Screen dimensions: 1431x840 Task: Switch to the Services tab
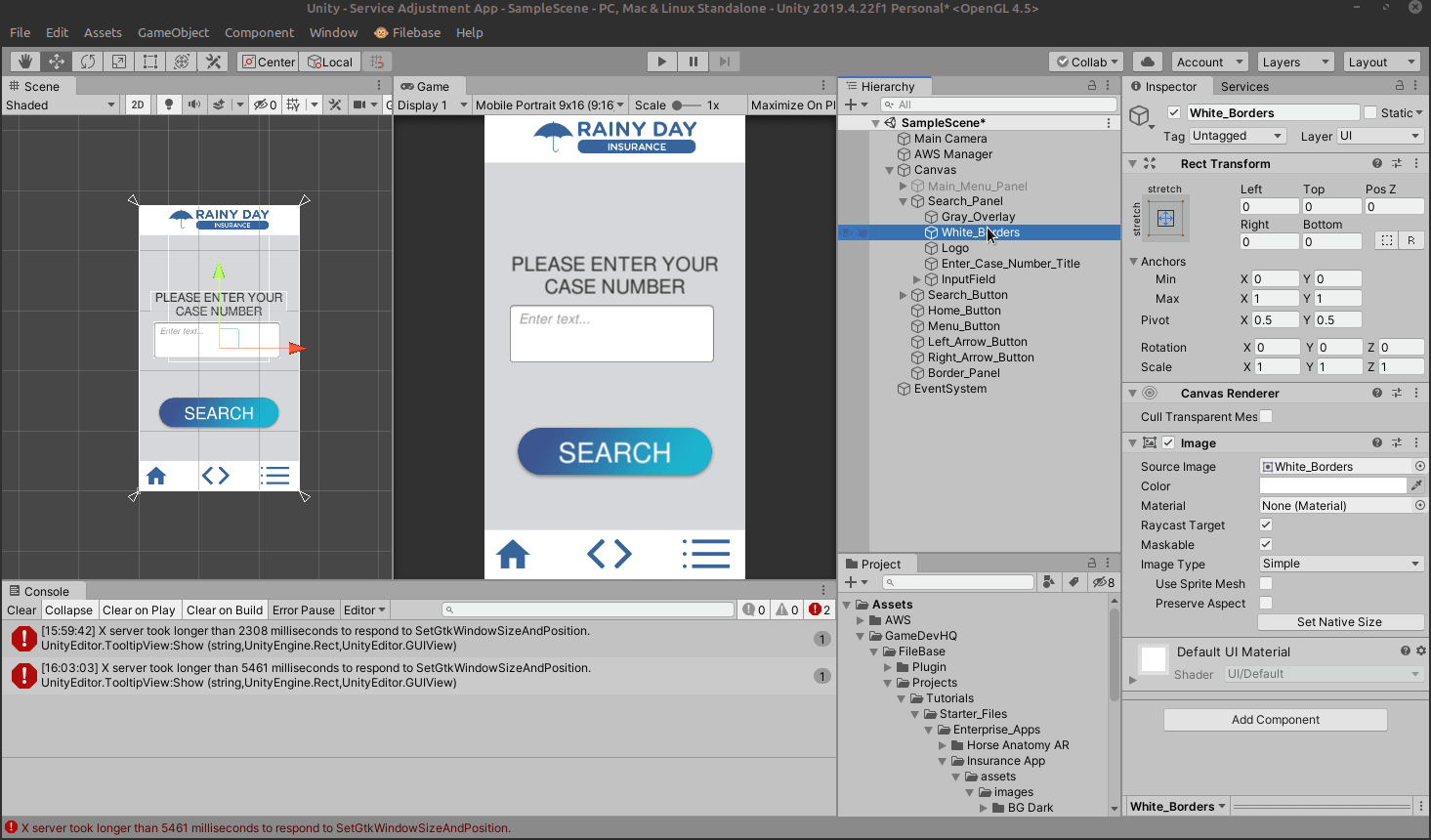click(x=1244, y=86)
